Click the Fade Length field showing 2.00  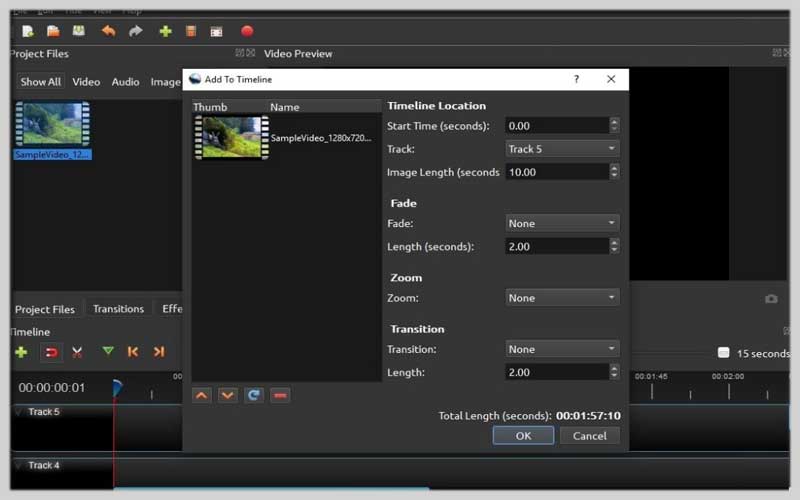[x=557, y=246]
